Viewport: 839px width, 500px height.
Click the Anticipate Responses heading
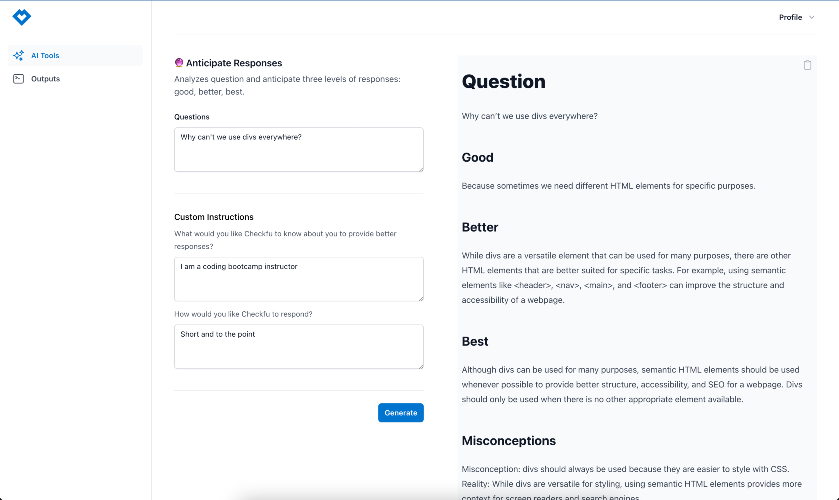tap(234, 63)
